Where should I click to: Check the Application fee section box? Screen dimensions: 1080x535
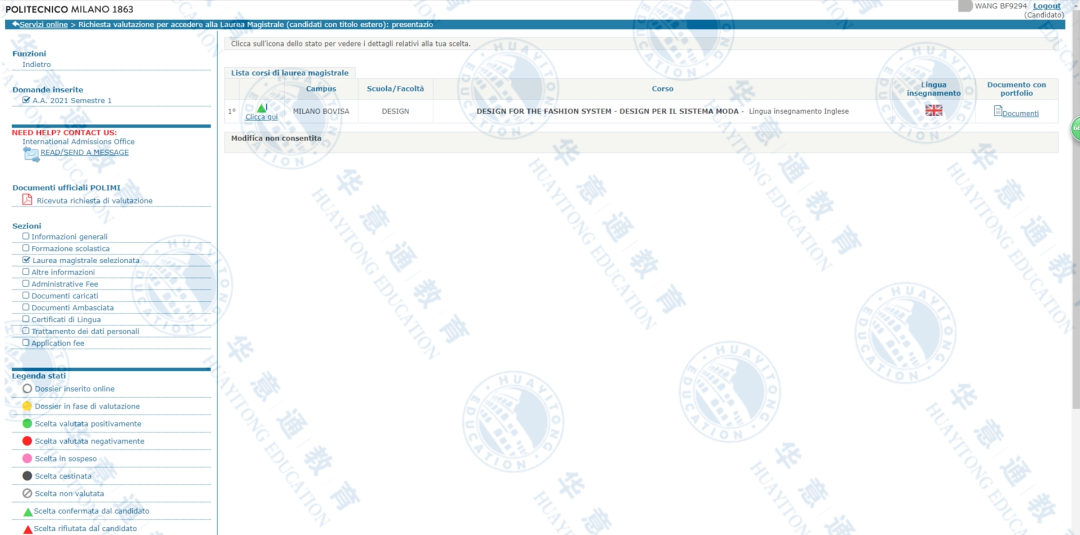pos(26,342)
